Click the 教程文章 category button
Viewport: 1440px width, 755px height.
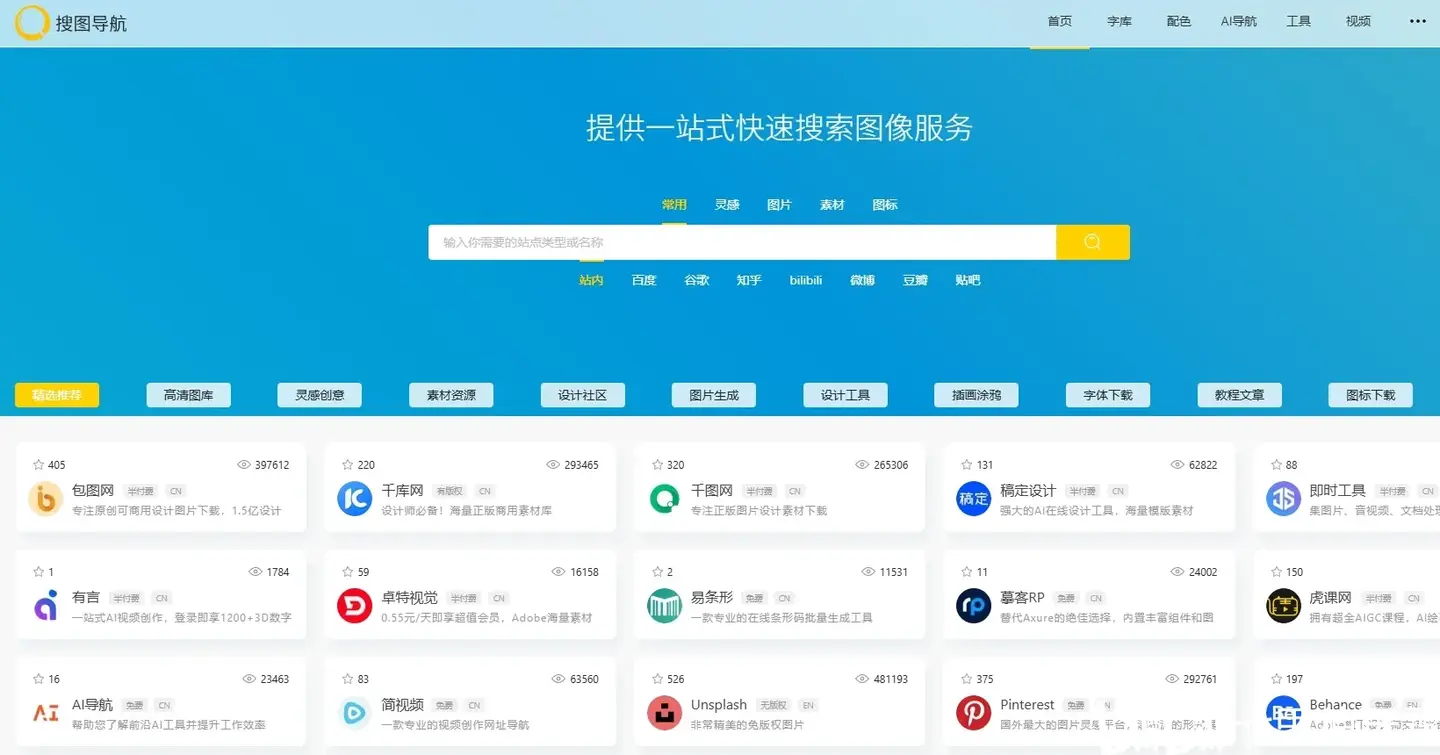(1240, 395)
